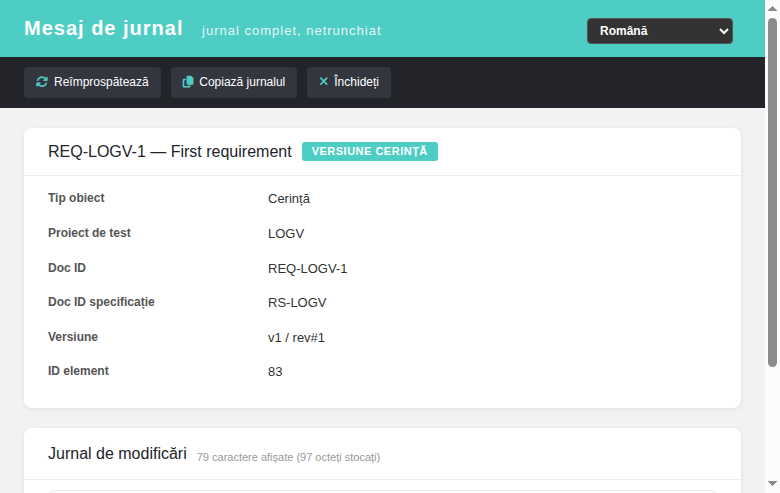
Task: Click the ID element value 83
Action: coord(275,372)
